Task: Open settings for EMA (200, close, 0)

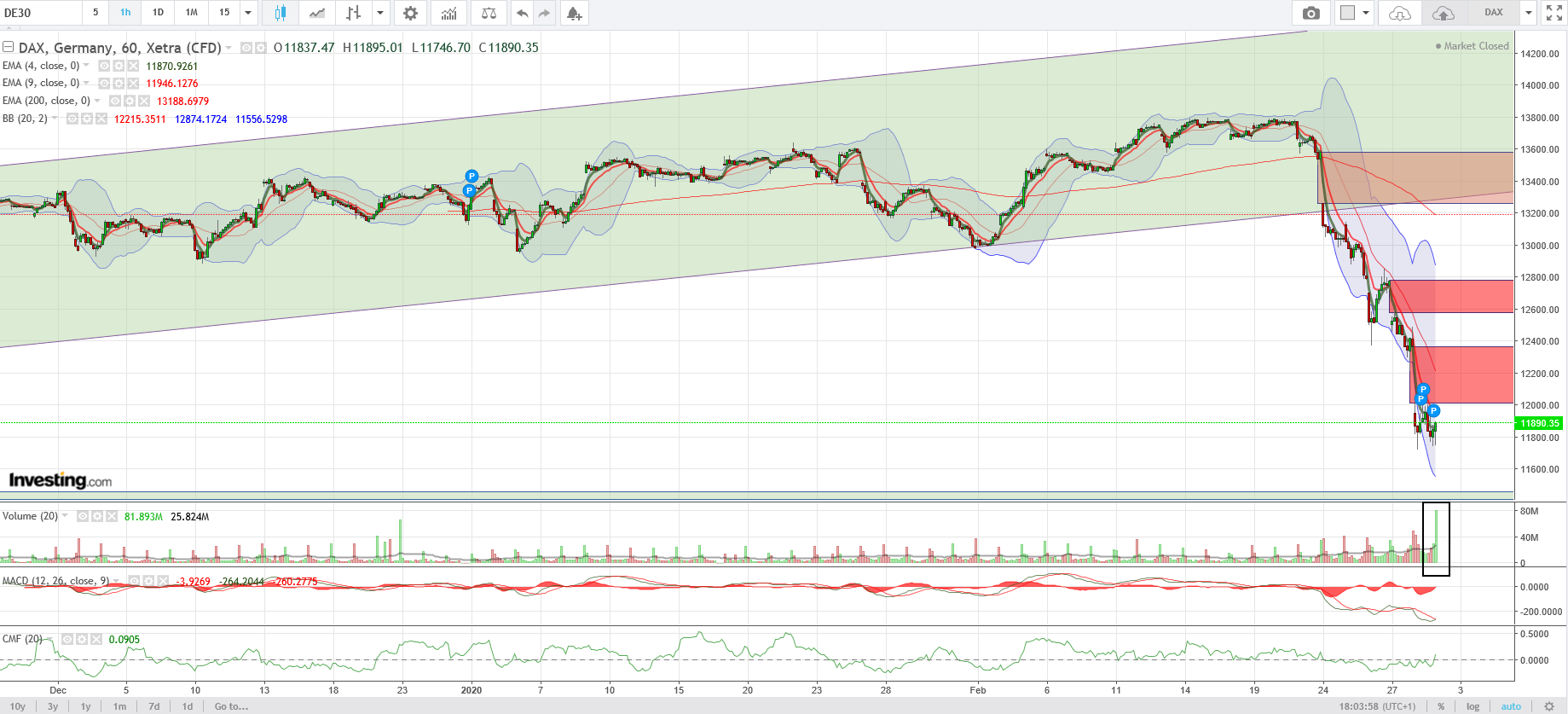Action: (x=130, y=101)
